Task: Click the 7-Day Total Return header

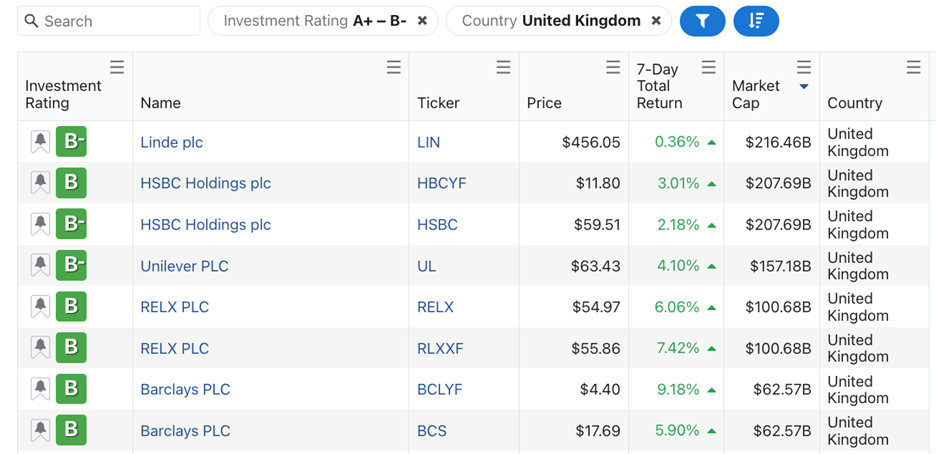Action: coord(659,86)
